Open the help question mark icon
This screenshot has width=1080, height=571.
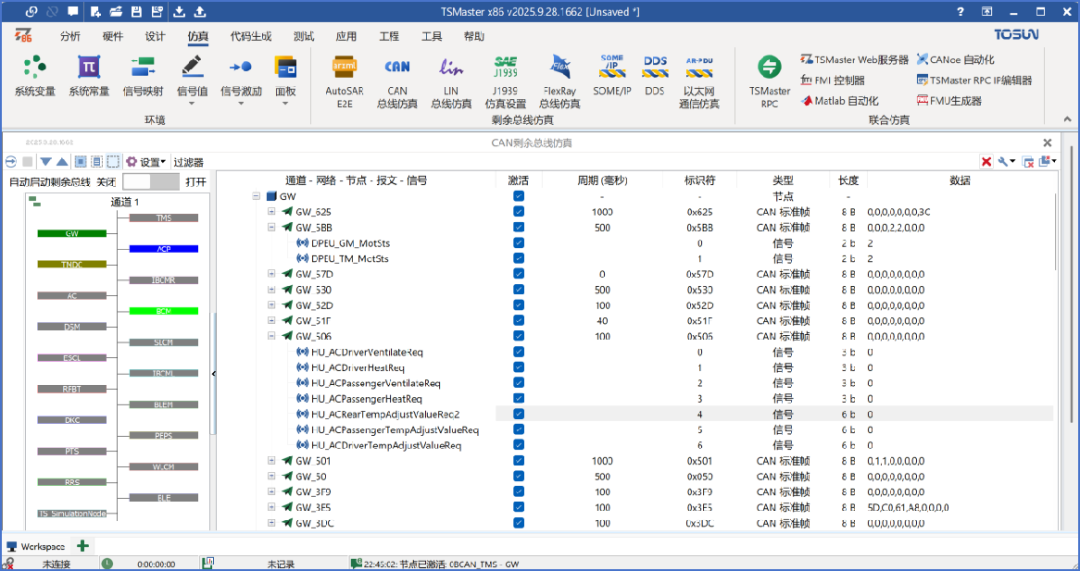[x=960, y=12]
